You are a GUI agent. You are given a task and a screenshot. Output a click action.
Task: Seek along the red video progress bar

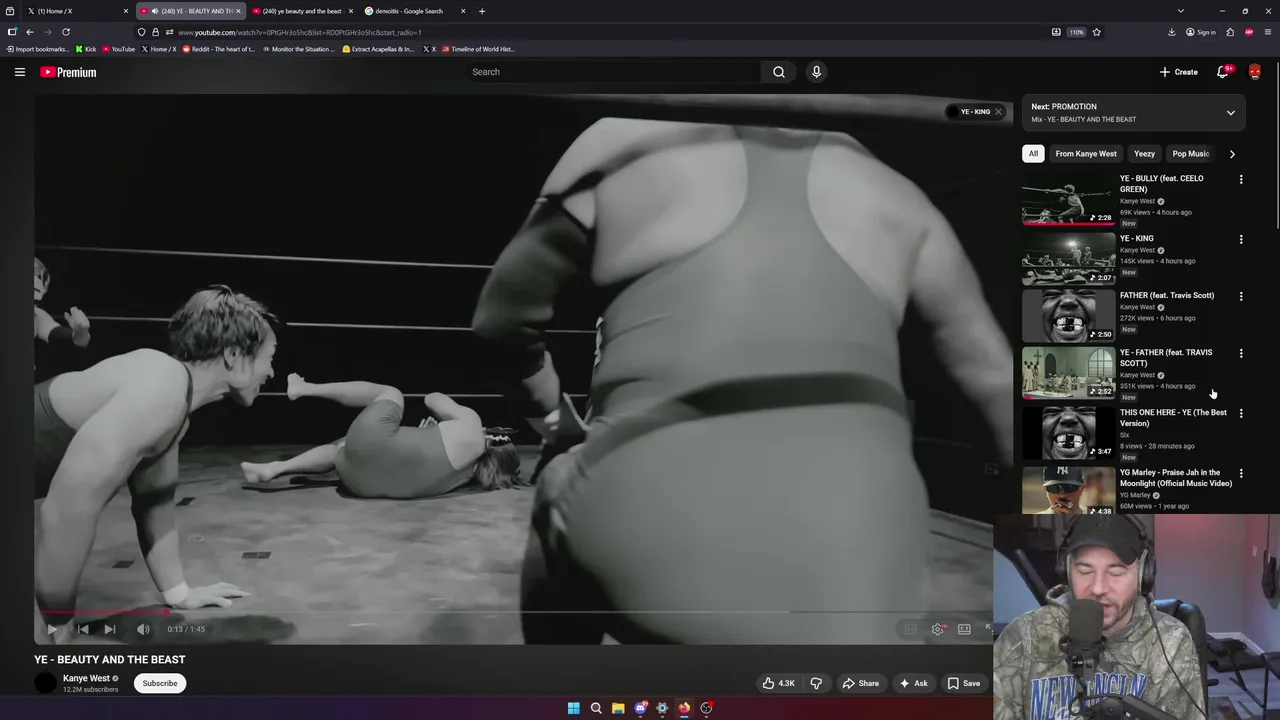pos(105,612)
